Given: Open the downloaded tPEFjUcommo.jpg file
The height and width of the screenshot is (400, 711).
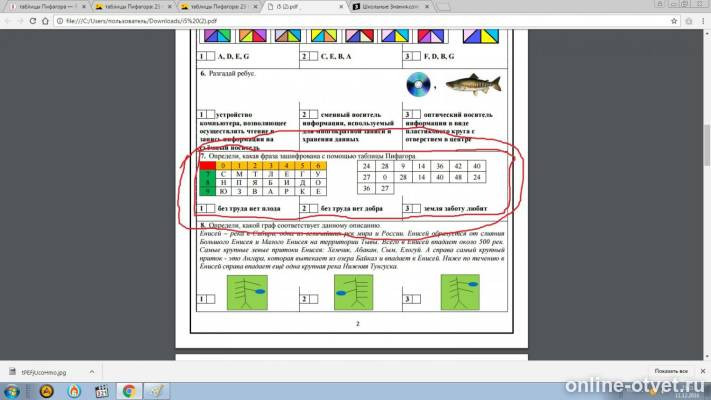Looking at the screenshot, I should click(x=44, y=372).
